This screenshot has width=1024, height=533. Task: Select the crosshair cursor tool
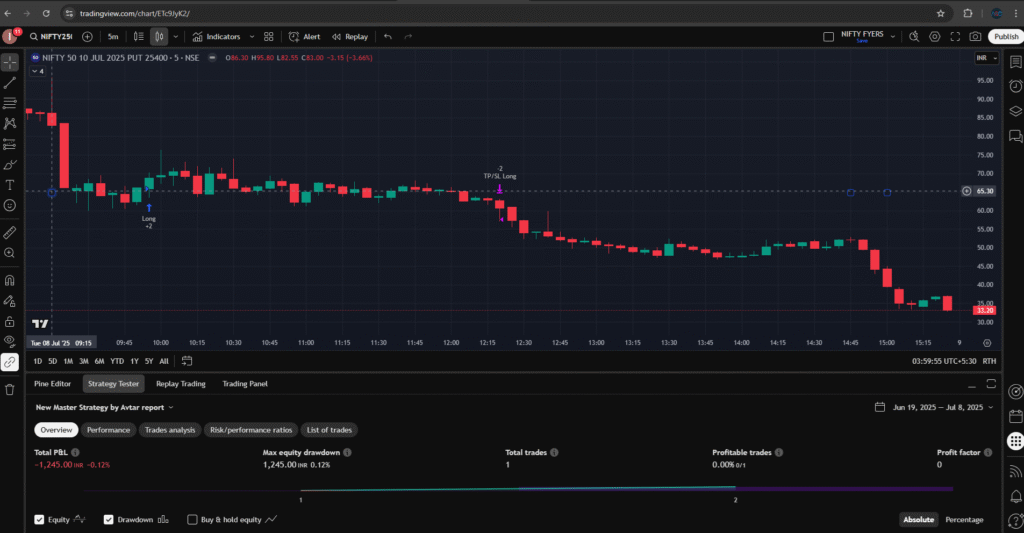pos(10,63)
